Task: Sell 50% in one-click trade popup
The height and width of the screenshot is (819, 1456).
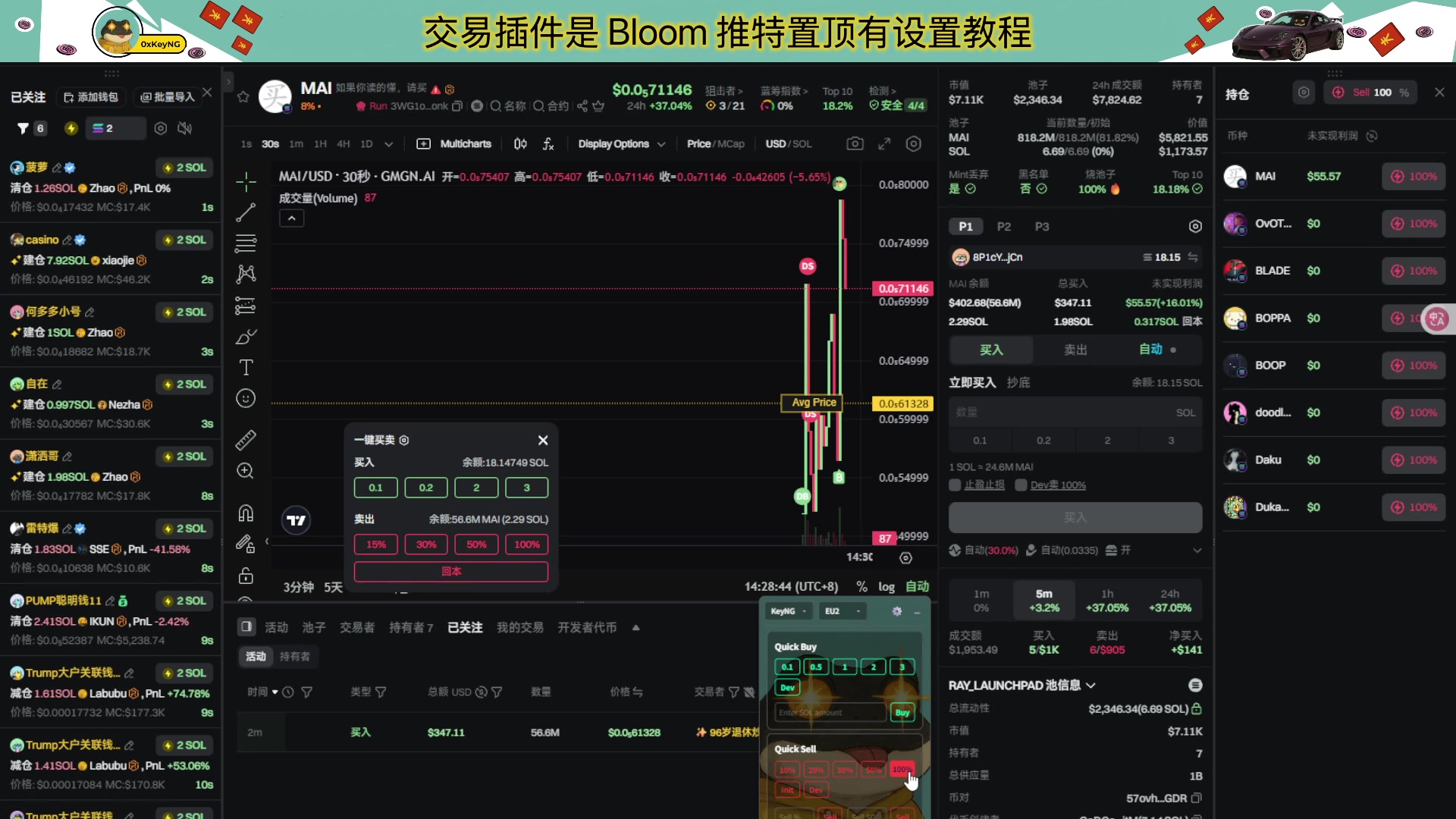Action: click(476, 544)
